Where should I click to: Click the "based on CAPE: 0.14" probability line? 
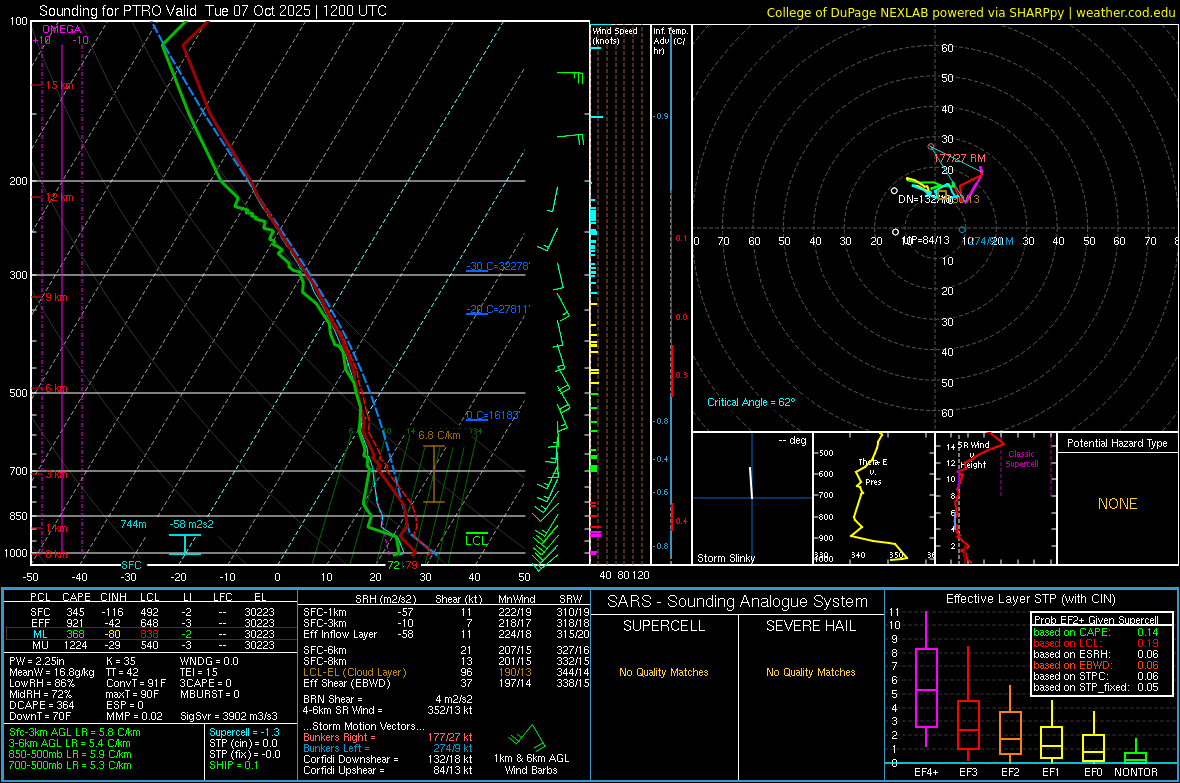(1096, 632)
